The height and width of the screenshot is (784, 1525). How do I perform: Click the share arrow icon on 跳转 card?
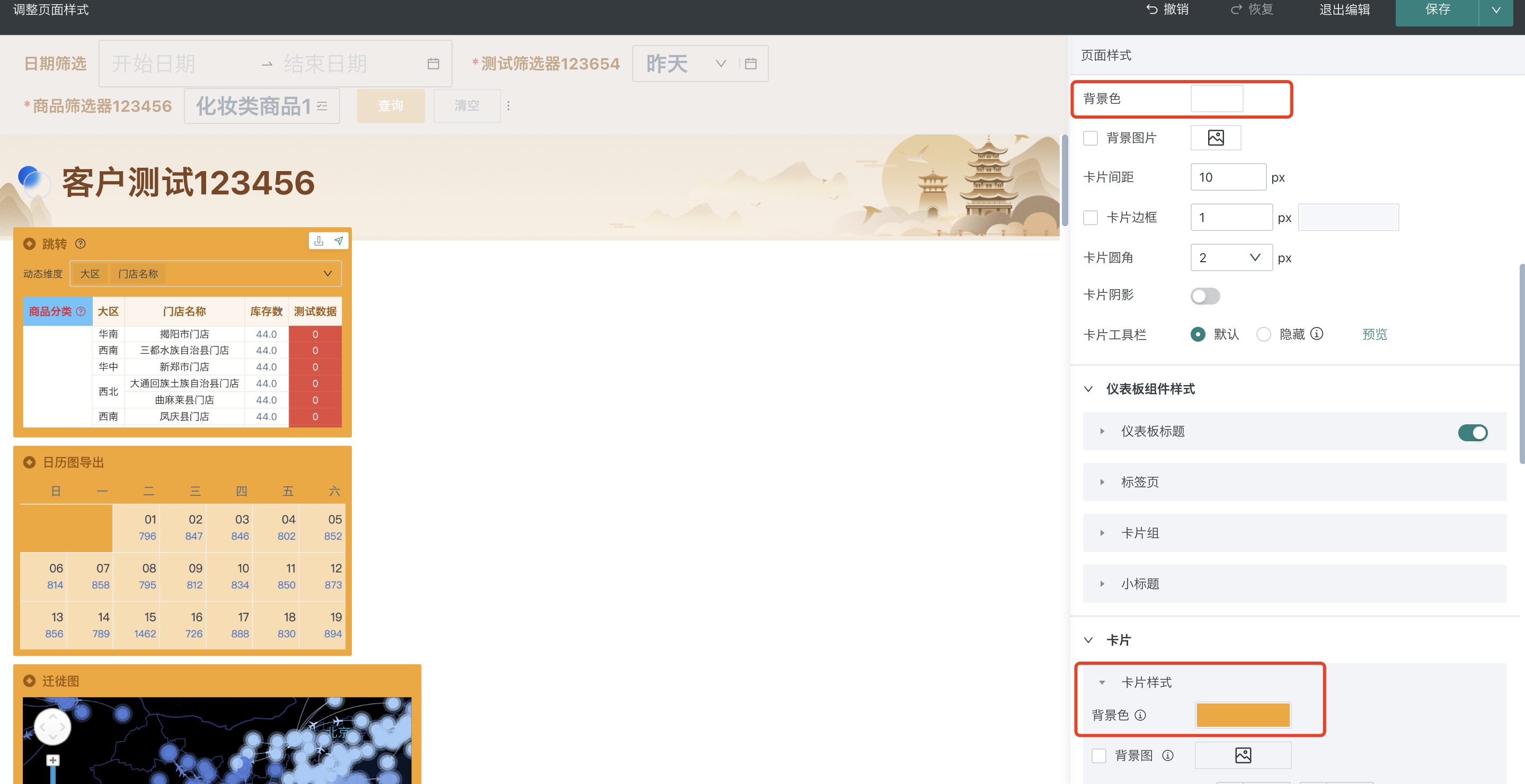(338, 242)
